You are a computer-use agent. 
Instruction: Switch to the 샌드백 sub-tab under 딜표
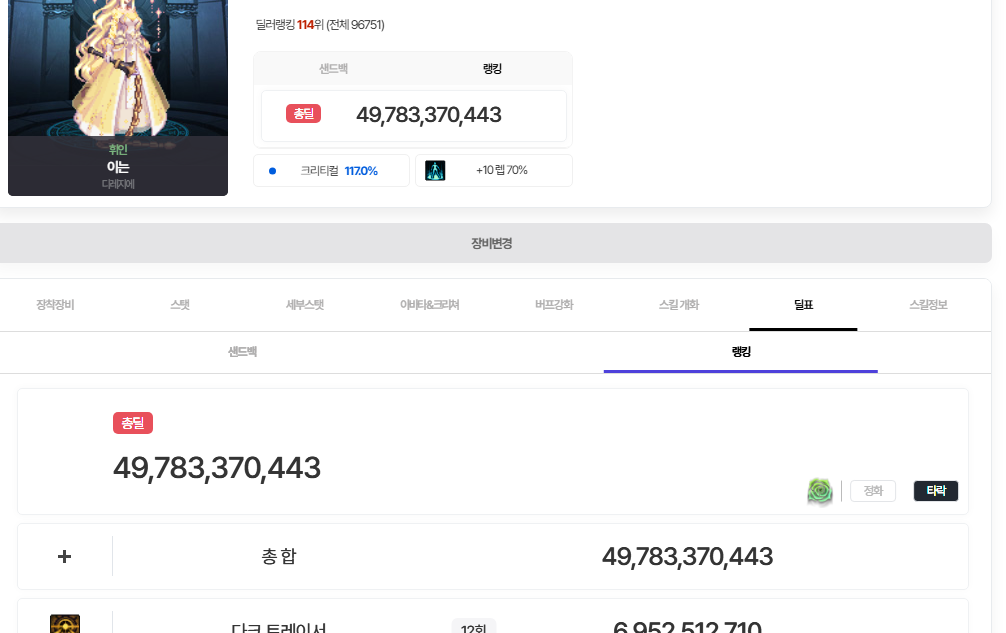pos(242,352)
